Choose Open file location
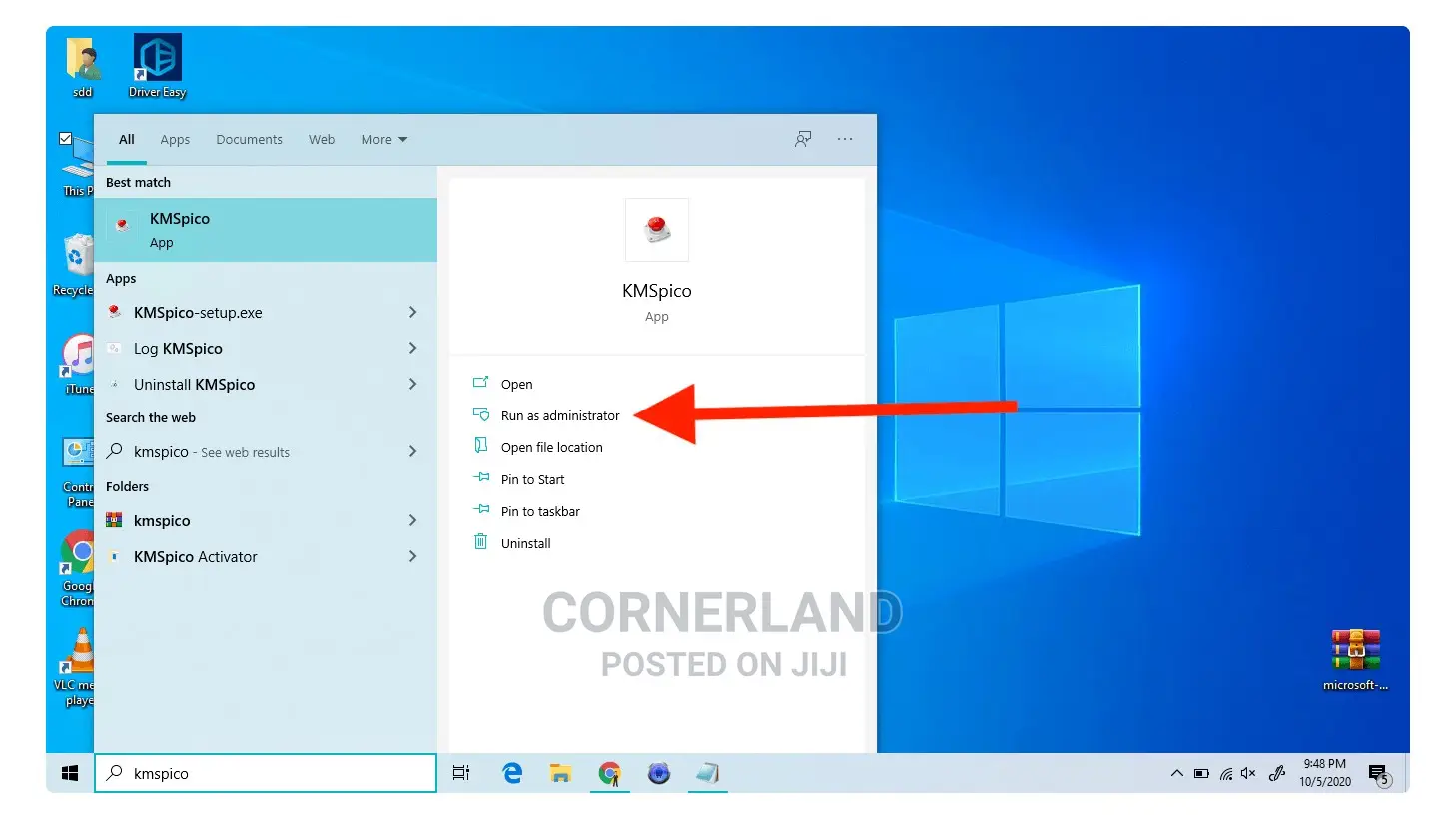The width and height of the screenshot is (1456, 819). (x=551, y=447)
